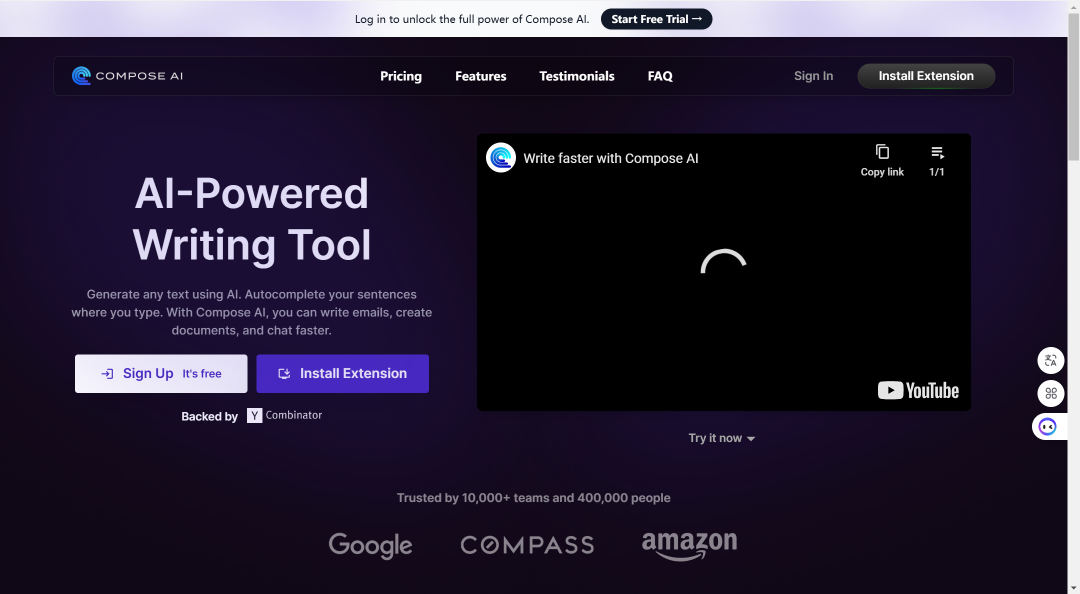The image size is (1080, 594).
Task: Click the 'Trusted by 10,000+ teams' text
Action: [x=533, y=498]
